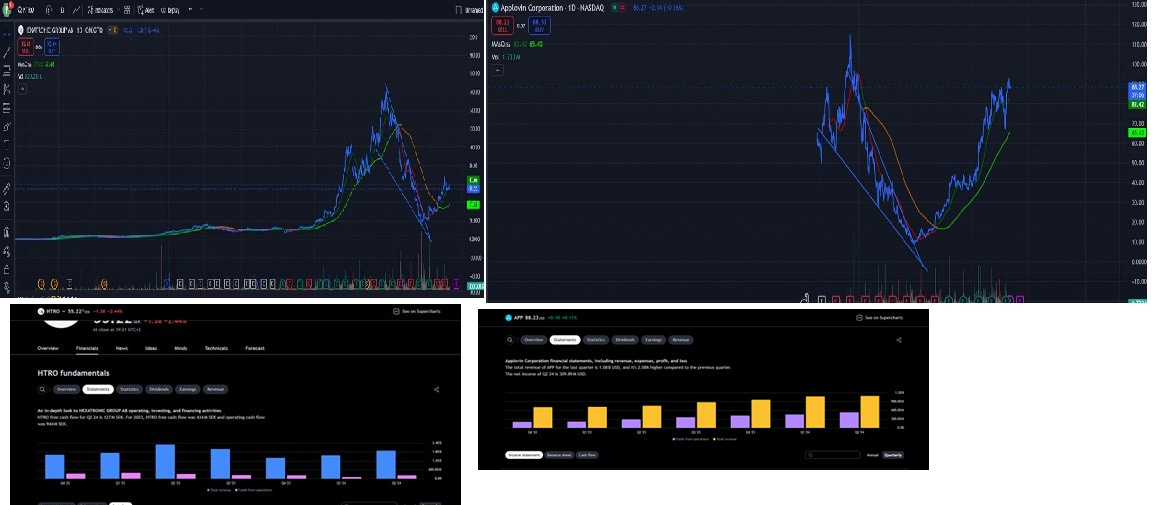The width and height of the screenshot is (1156, 505).
Task: Toggle lock all drawings padlock
Action: (x=7, y=270)
